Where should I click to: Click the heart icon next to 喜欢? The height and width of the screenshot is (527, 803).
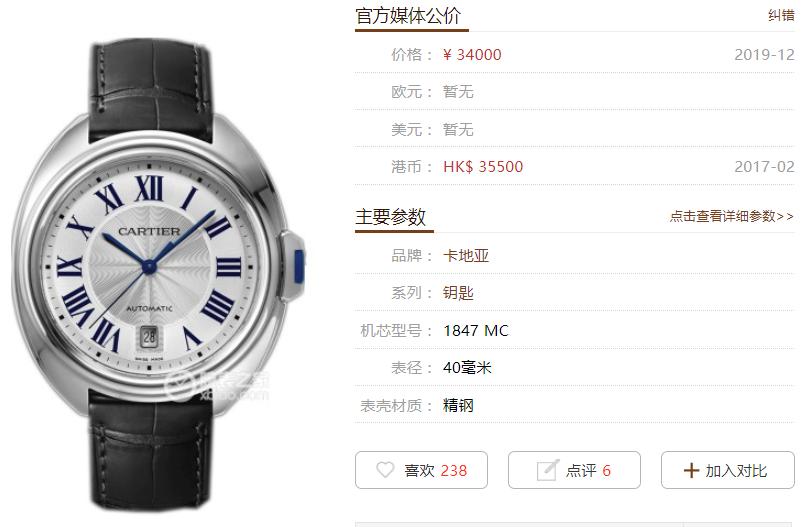pyautogui.click(x=385, y=470)
